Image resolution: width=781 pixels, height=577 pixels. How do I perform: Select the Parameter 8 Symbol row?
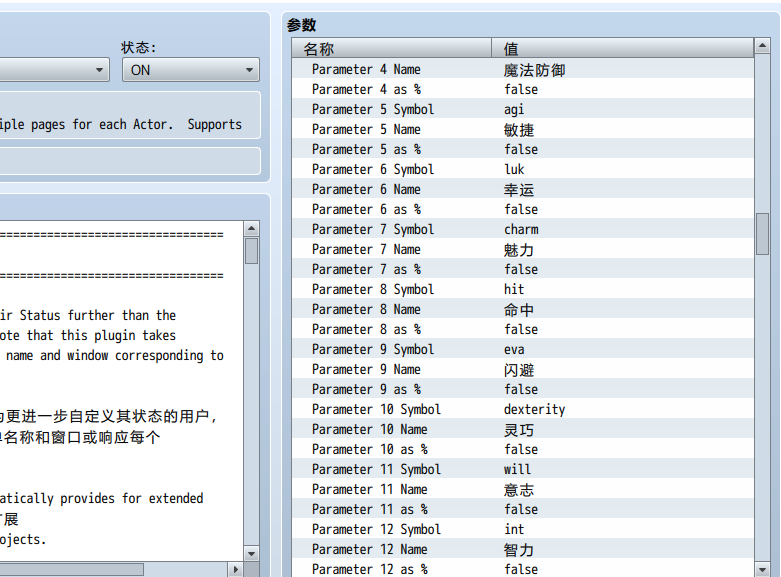pos(522,289)
